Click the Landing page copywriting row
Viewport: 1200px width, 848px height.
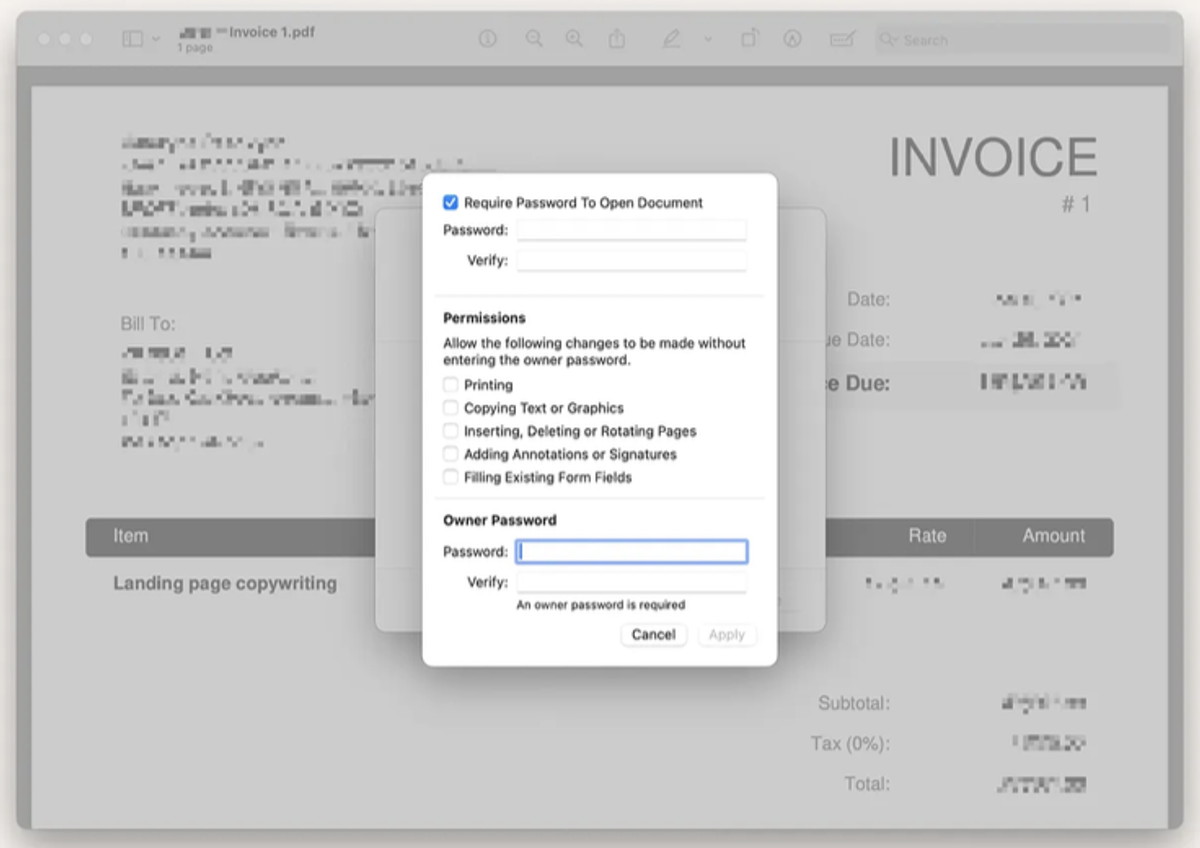[225, 584]
